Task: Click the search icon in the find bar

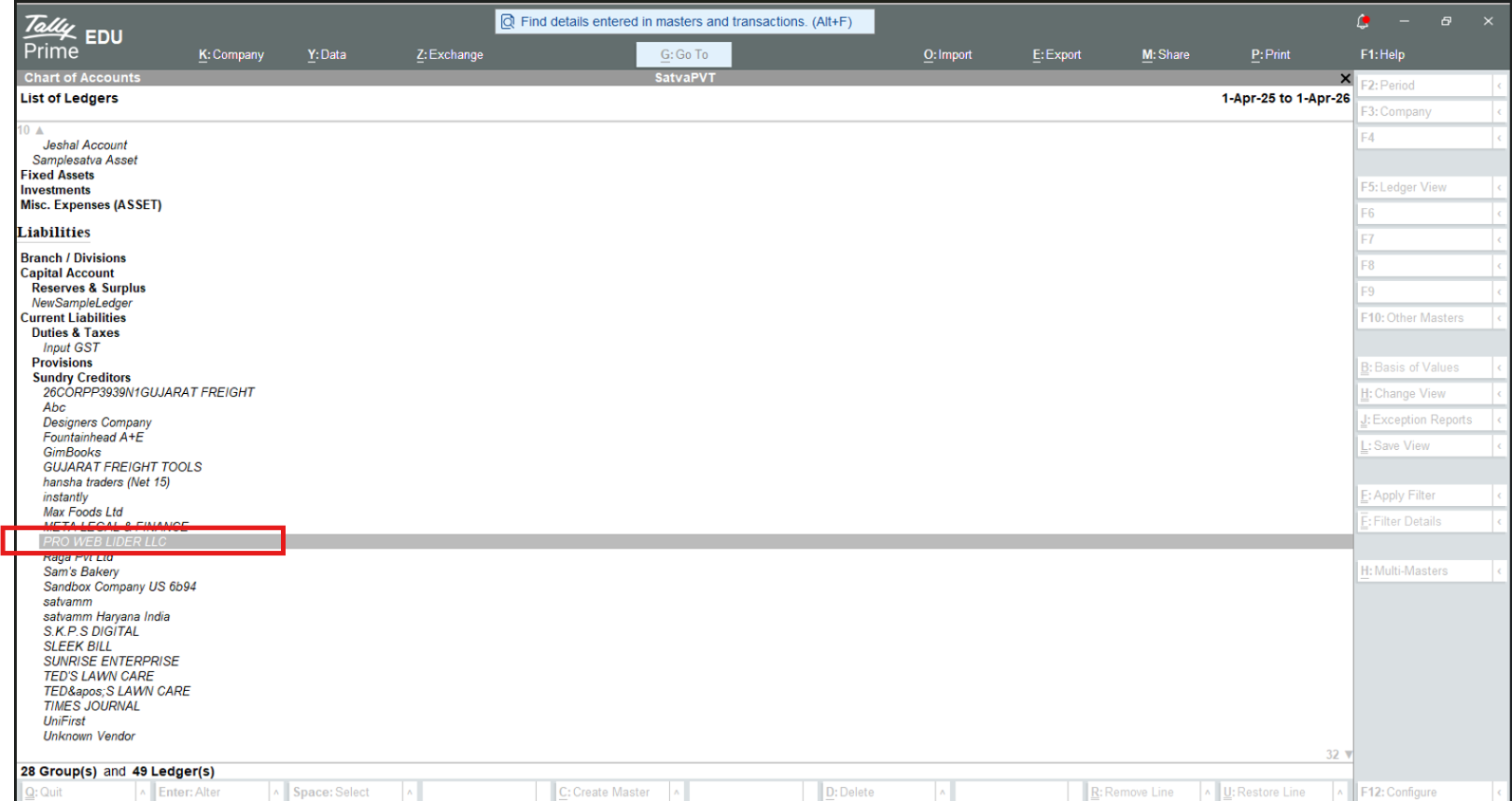Action: [x=508, y=21]
